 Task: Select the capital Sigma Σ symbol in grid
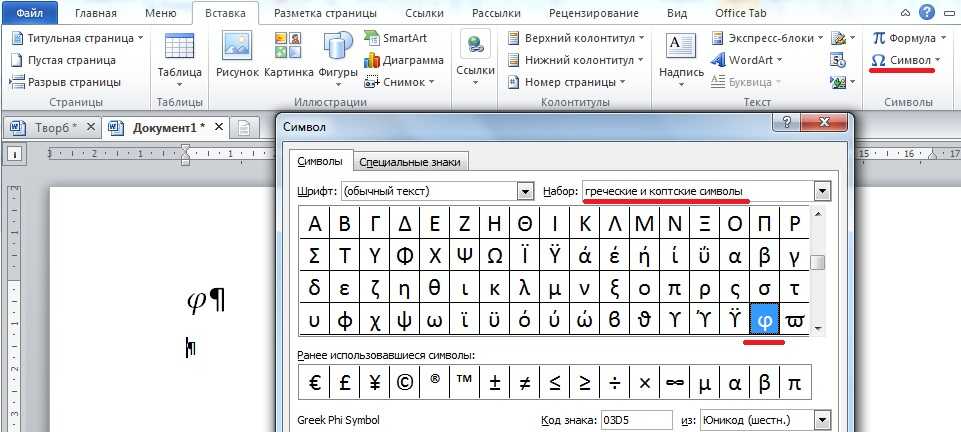pyautogui.click(x=314, y=256)
